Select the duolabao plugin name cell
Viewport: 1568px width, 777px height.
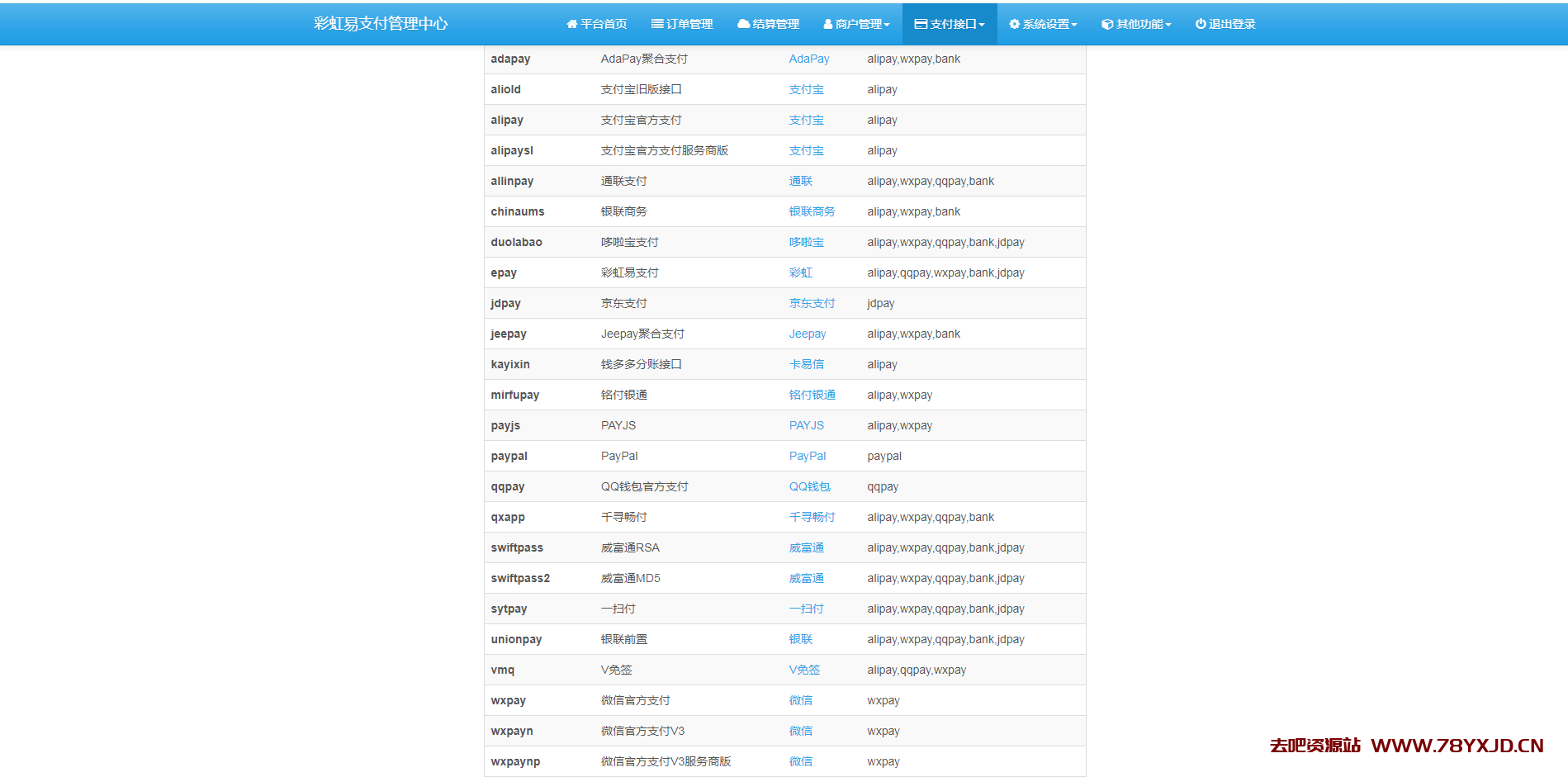(x=516, y=242)
